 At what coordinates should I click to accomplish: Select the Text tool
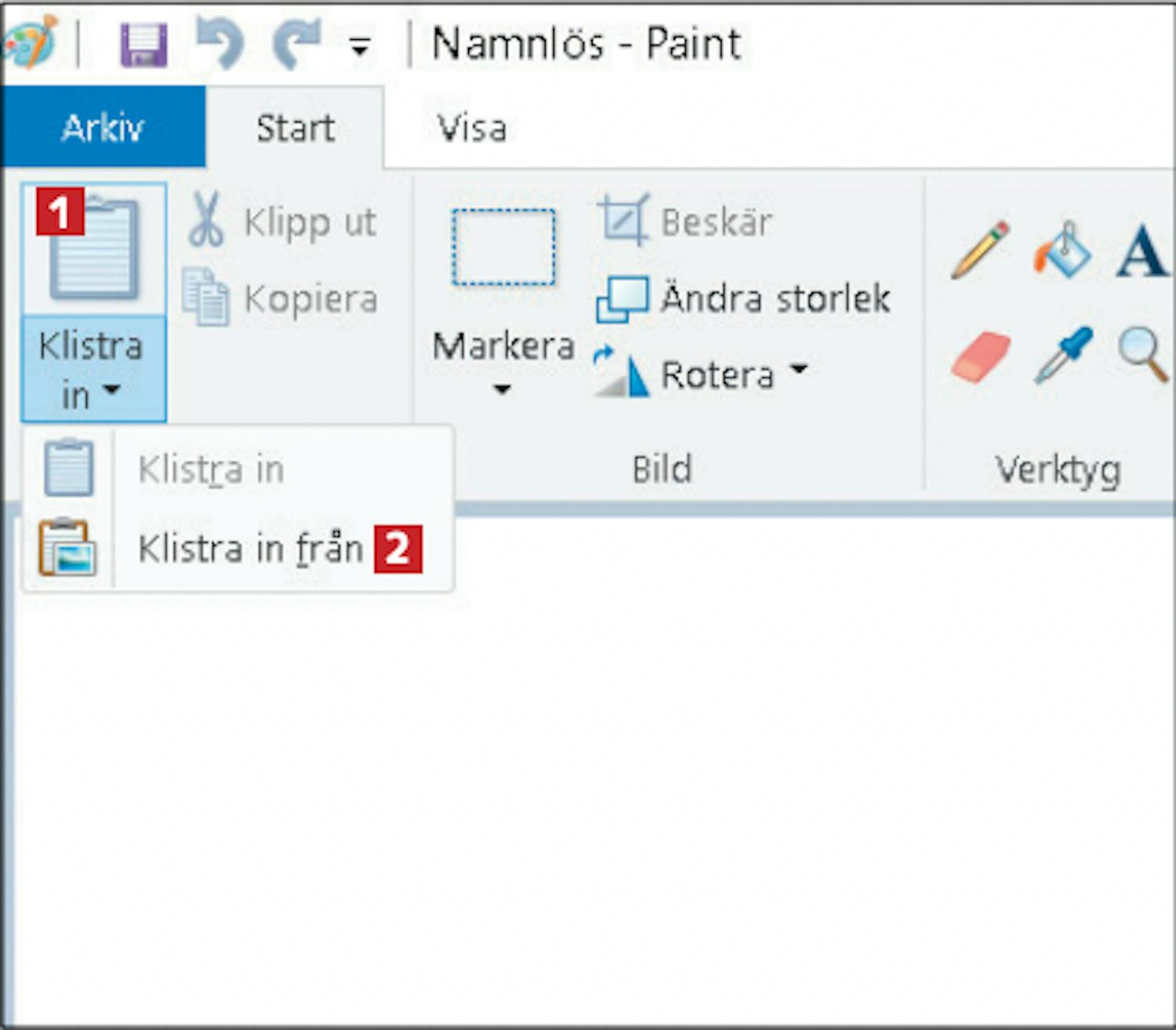pyautogui.click(x=1143, y=252)
